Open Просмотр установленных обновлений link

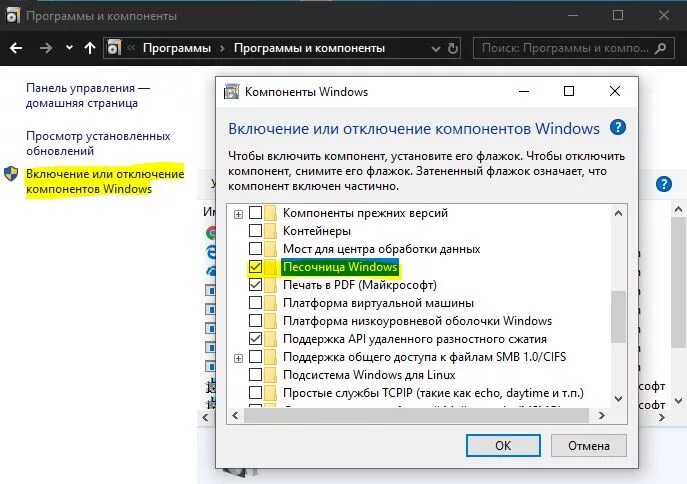tap(98, 143)
